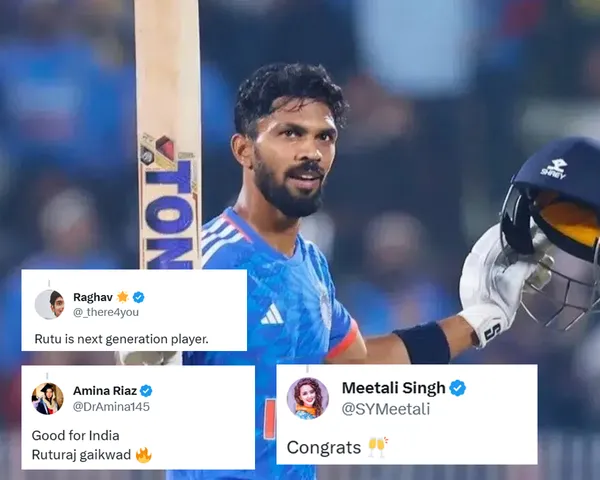
Task: Open the @DrAmina145 handle link
Action: pyautogui.click(x=111, y=407)
